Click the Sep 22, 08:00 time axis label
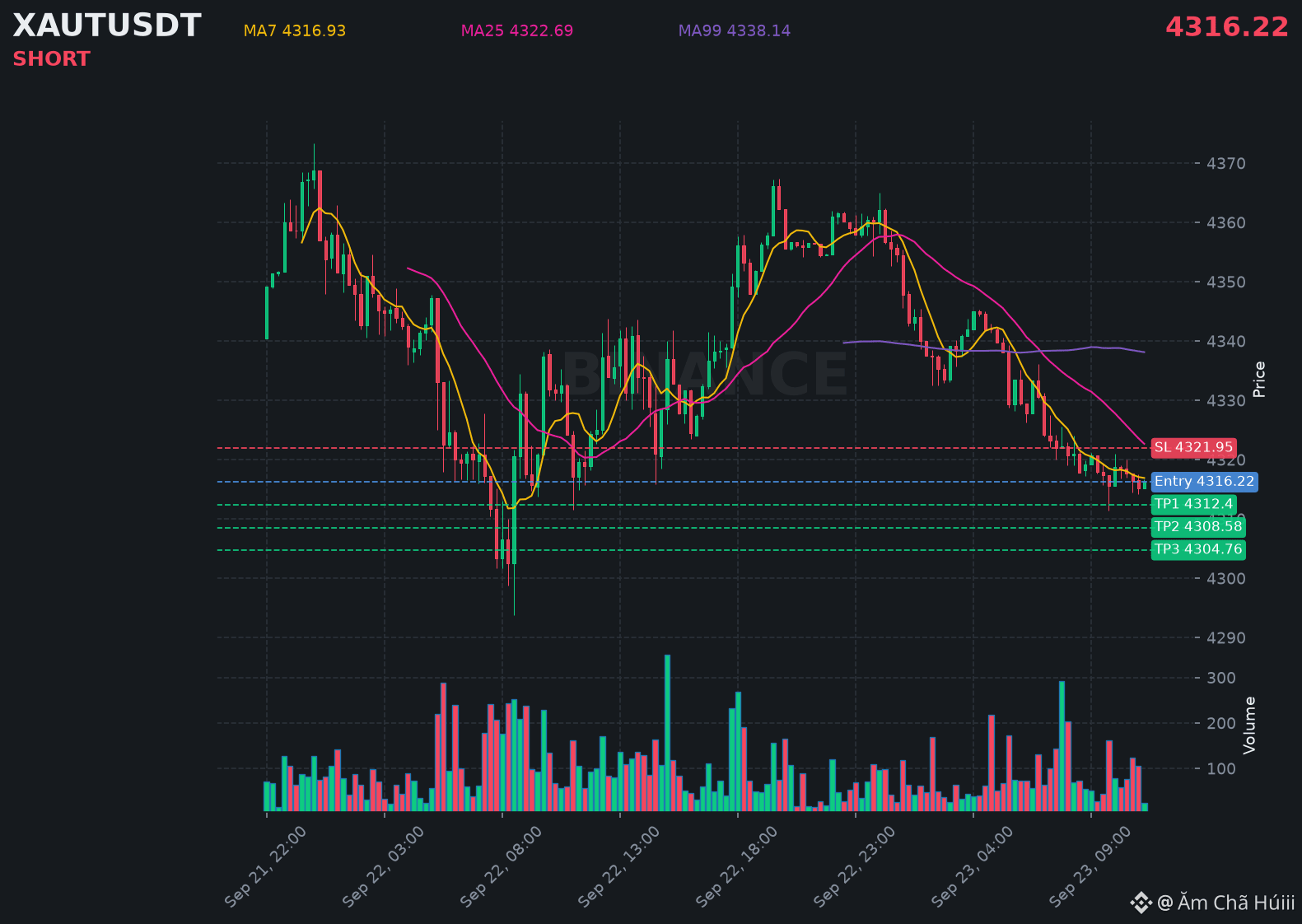Screen dimensions: 1302x924 click(502, 866)
